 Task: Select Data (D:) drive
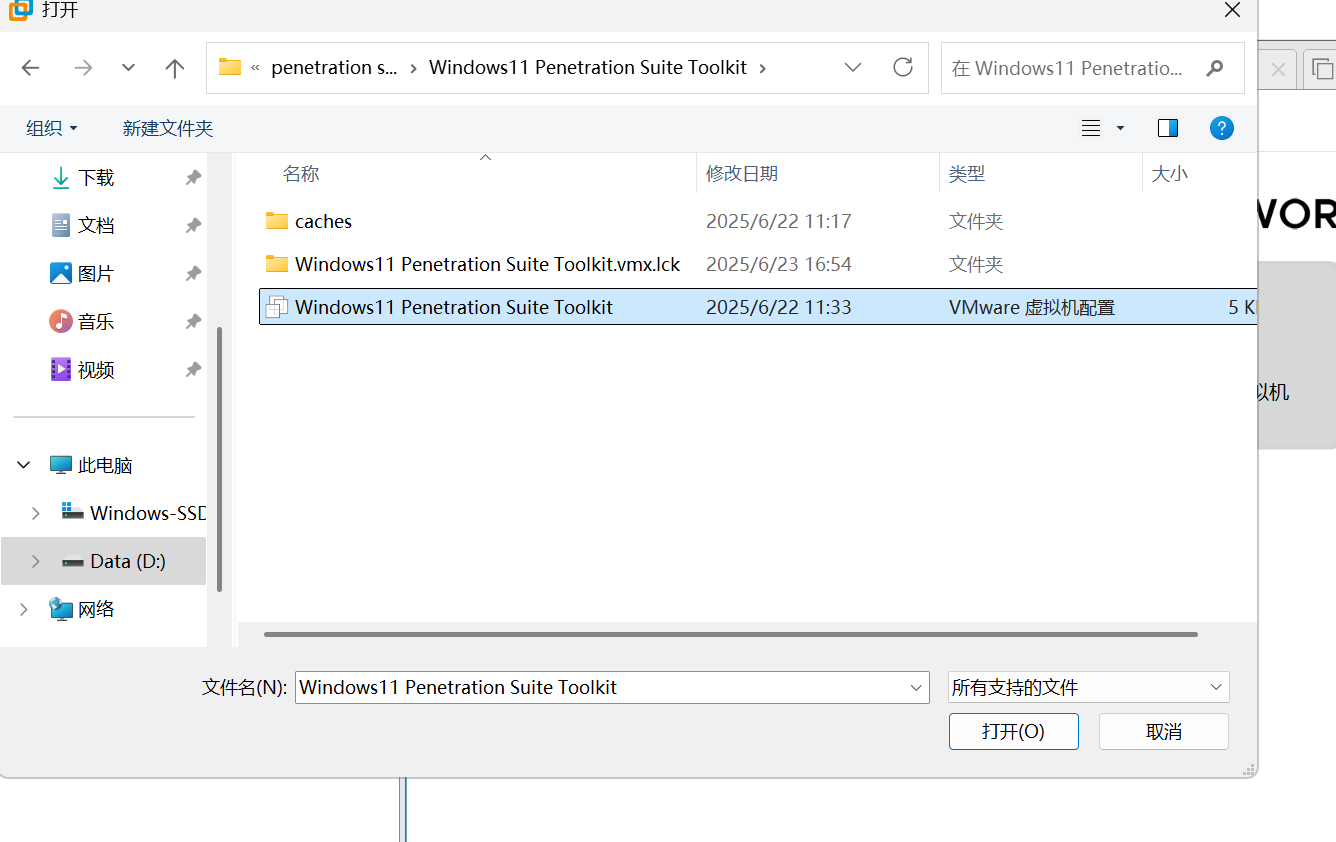pos(113,561)
